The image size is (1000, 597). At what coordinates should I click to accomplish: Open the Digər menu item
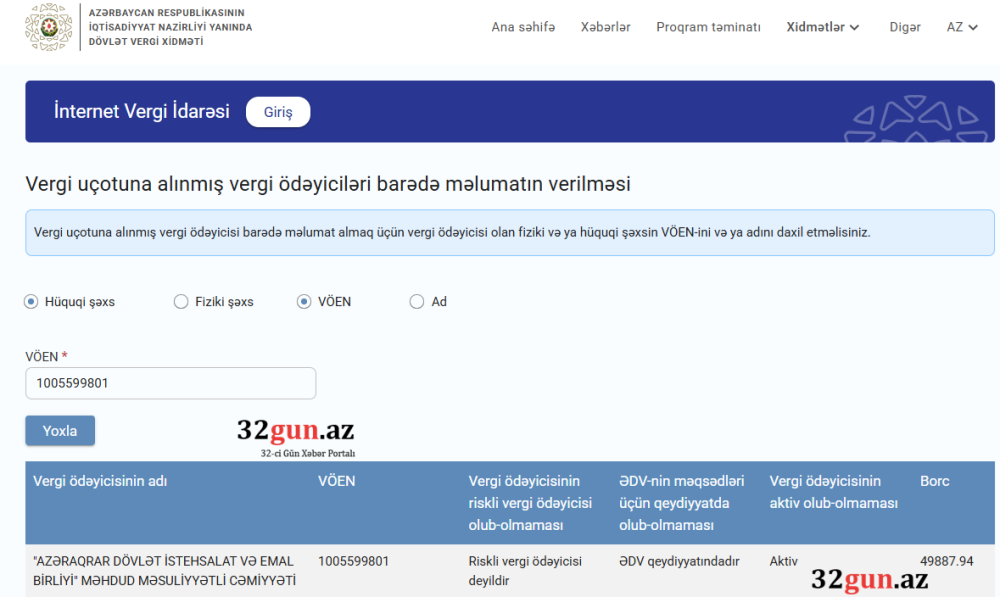coord(904,27)
